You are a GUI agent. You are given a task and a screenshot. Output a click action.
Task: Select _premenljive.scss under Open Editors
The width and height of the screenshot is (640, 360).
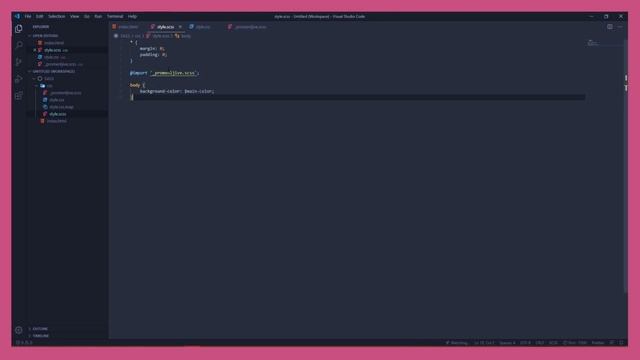60,64
